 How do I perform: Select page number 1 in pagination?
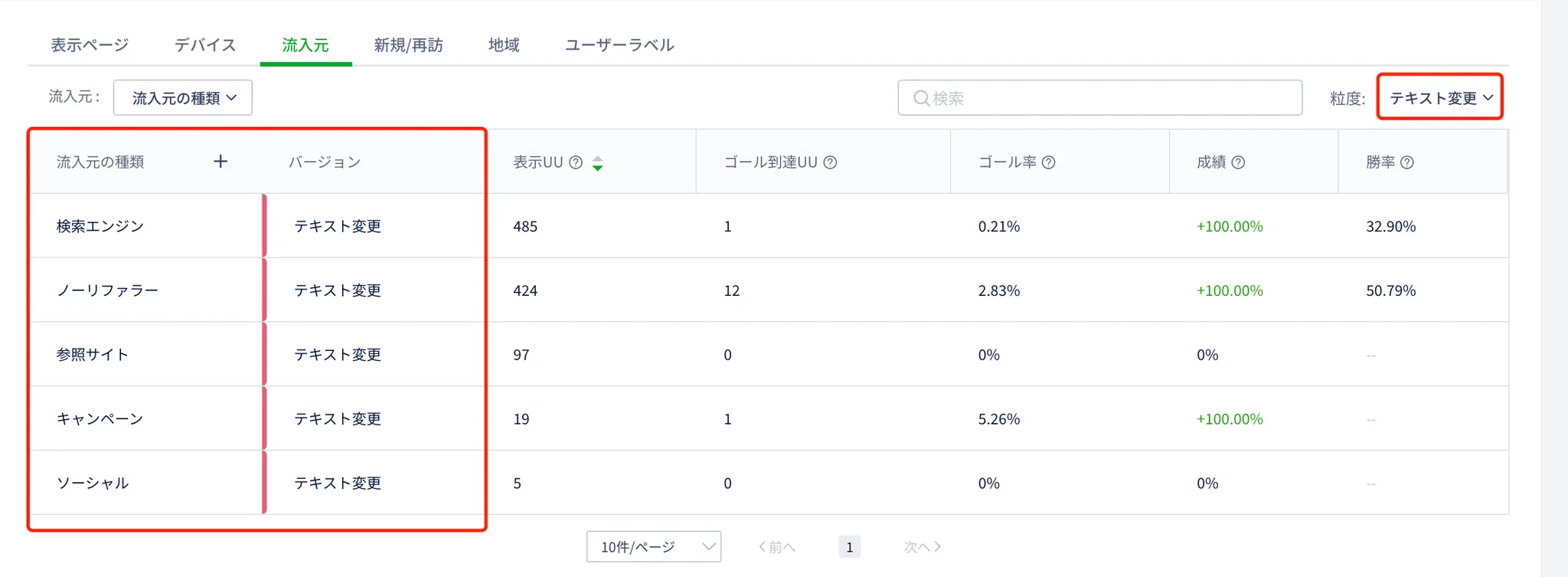coord(849,547)
